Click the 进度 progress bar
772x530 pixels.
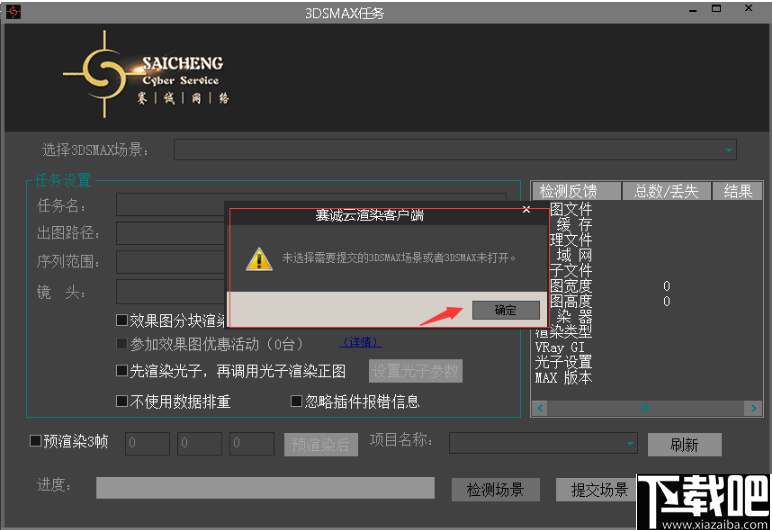tap(265, 488)
